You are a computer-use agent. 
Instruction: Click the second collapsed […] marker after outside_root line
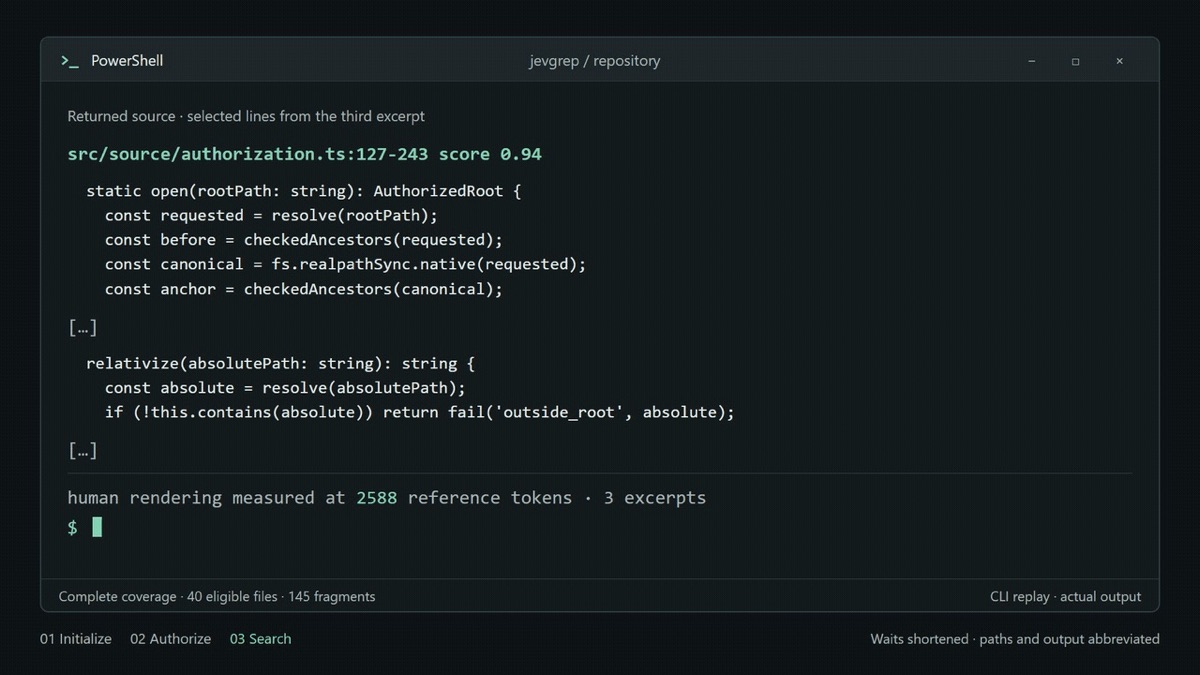tap(82, 450)
